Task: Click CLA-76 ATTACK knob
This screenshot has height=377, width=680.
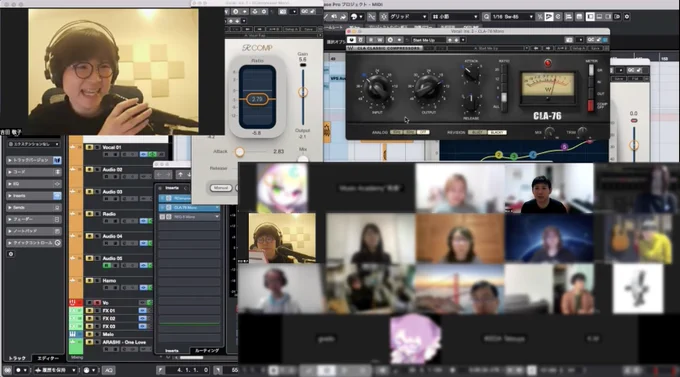Action: pos(471,73)
